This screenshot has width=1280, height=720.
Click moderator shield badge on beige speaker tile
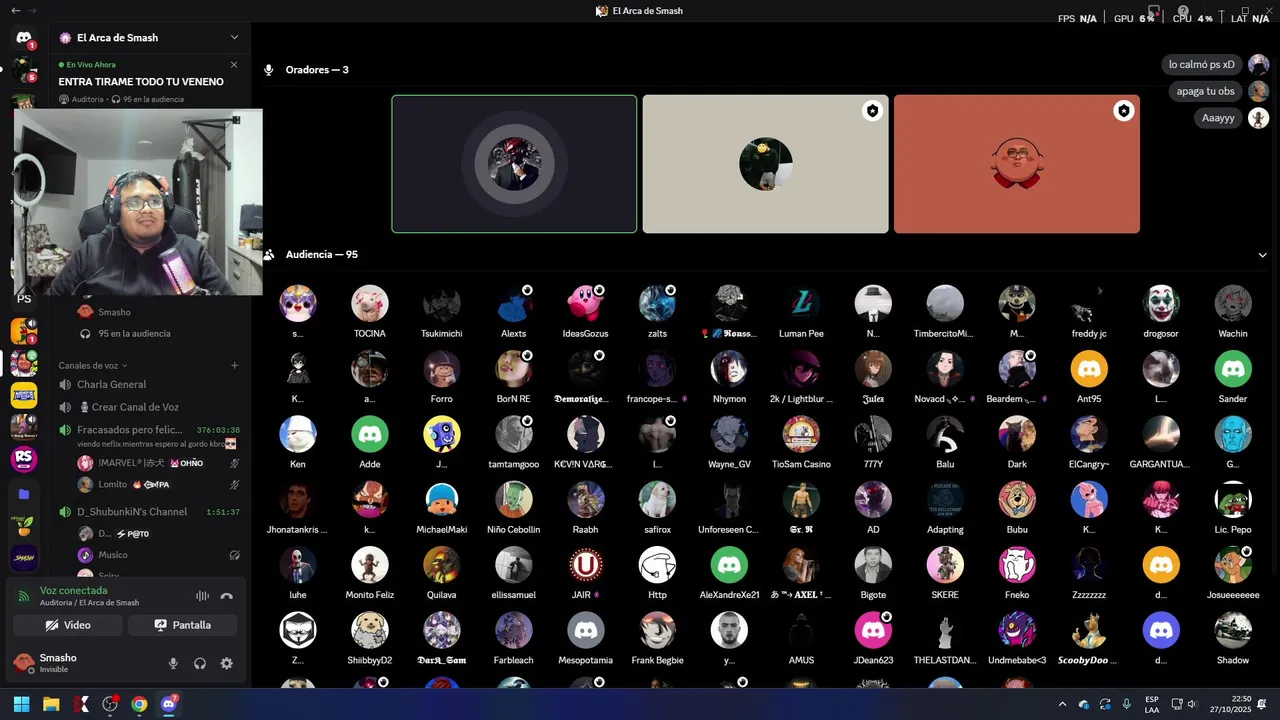(872, 111)
